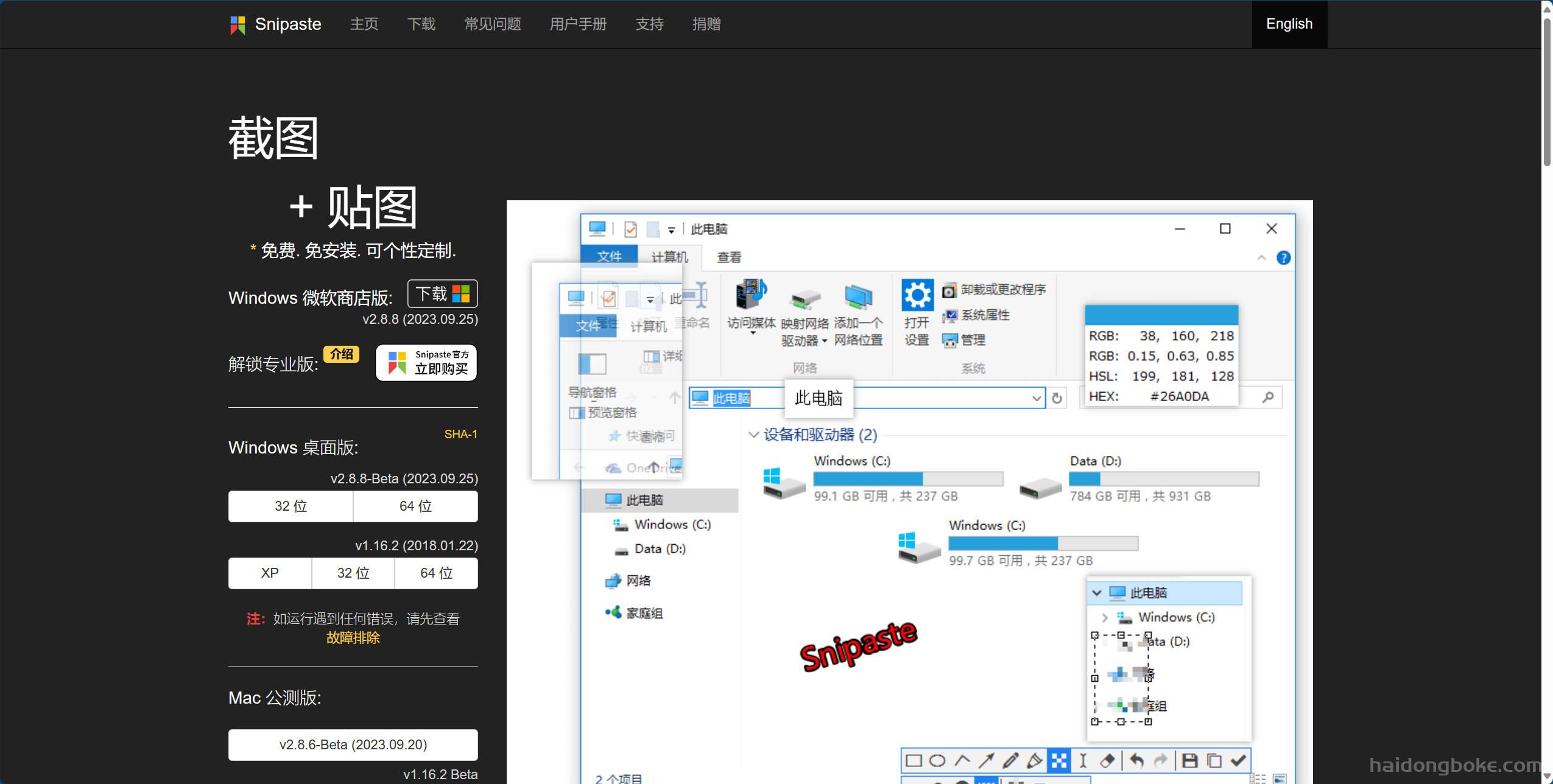Collapse the ribbon using the chevron beside help
1553x784 pixels.
(1261, 258)
